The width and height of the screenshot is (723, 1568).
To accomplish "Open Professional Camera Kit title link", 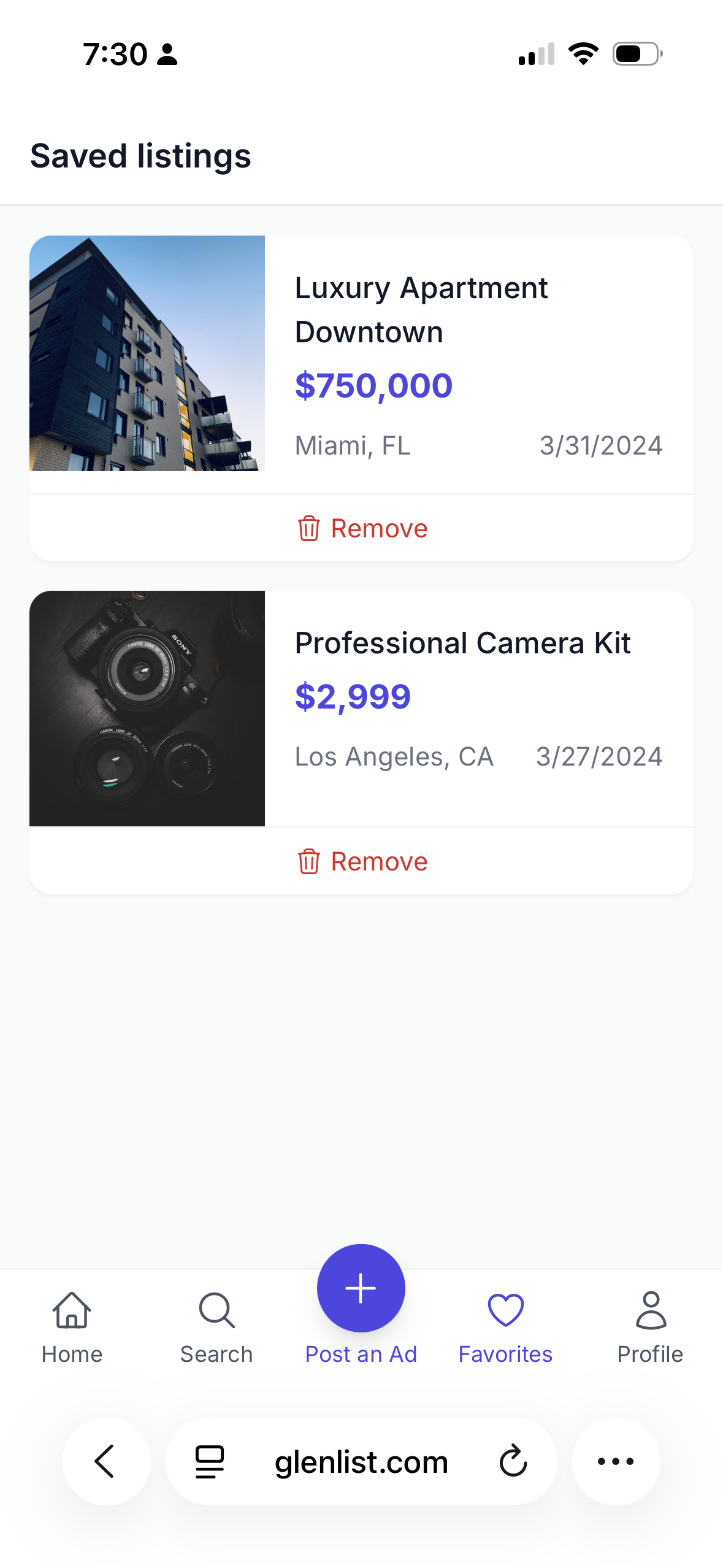I will [x=462, y=643].
